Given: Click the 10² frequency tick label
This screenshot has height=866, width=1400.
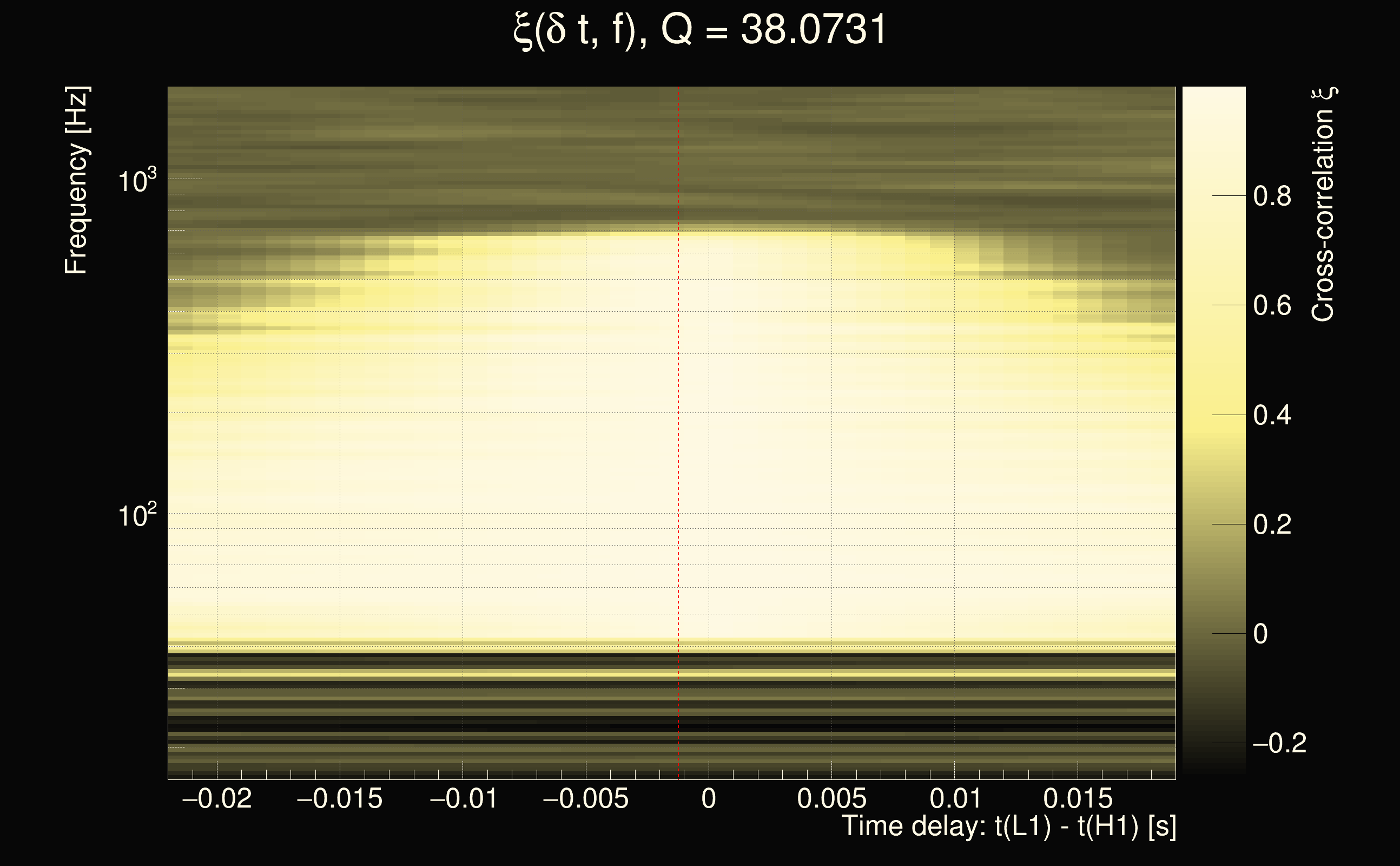Looking at the screenshot, I should 137,515.
